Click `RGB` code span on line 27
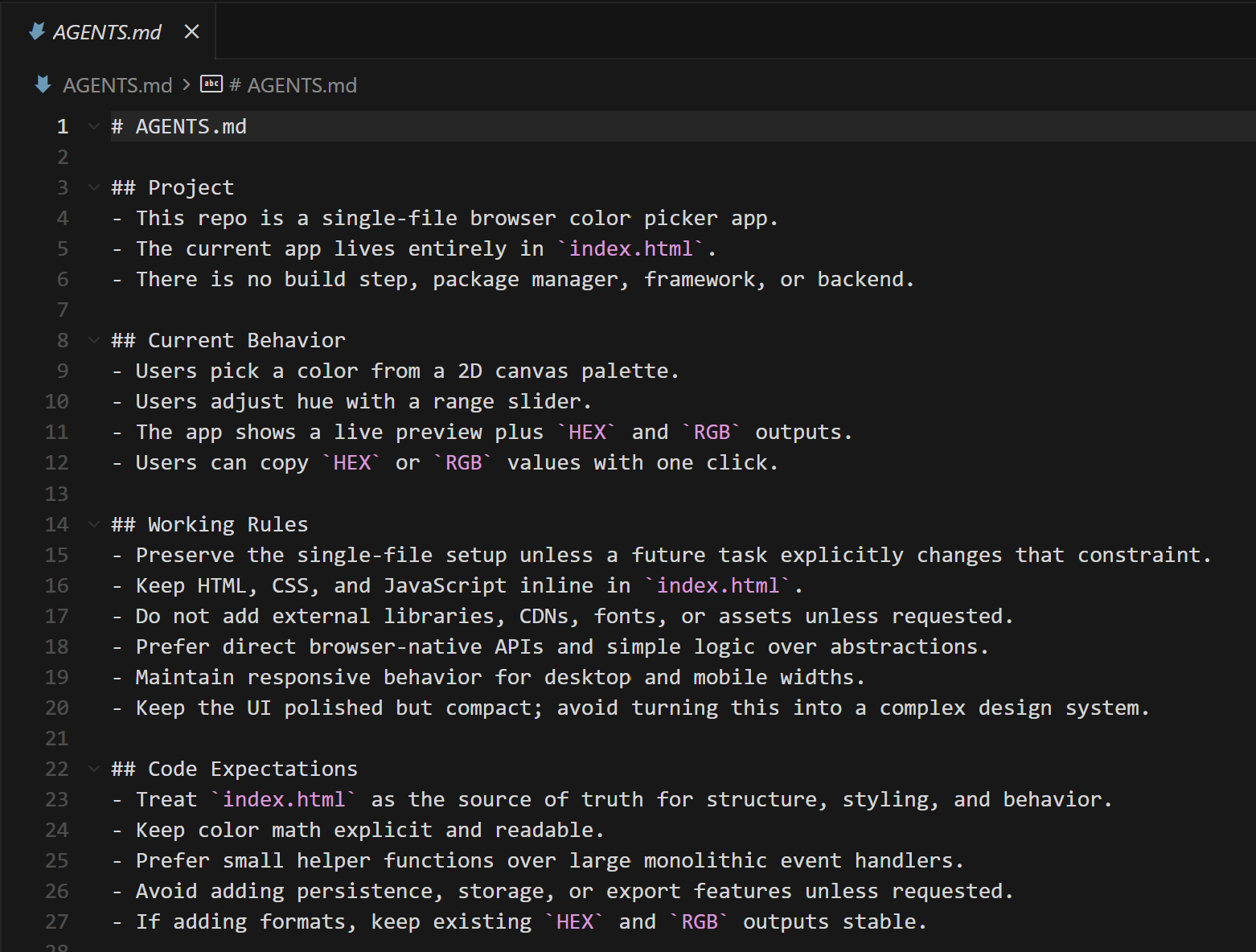The height and width of the screenshot is (952, 1256). pos(700,921)
